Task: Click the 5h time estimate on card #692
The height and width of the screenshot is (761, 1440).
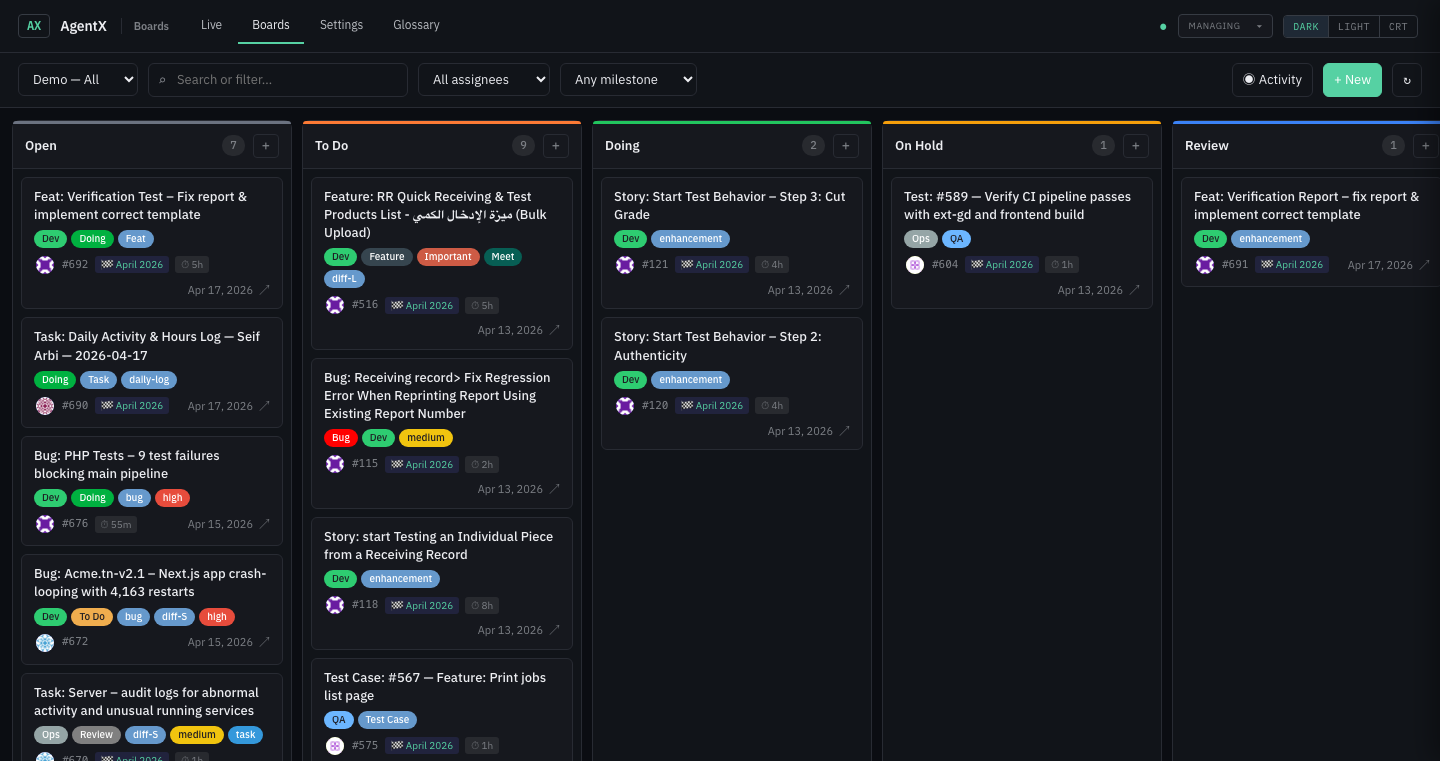Action: pyautogui.click(x=192, y=265)
